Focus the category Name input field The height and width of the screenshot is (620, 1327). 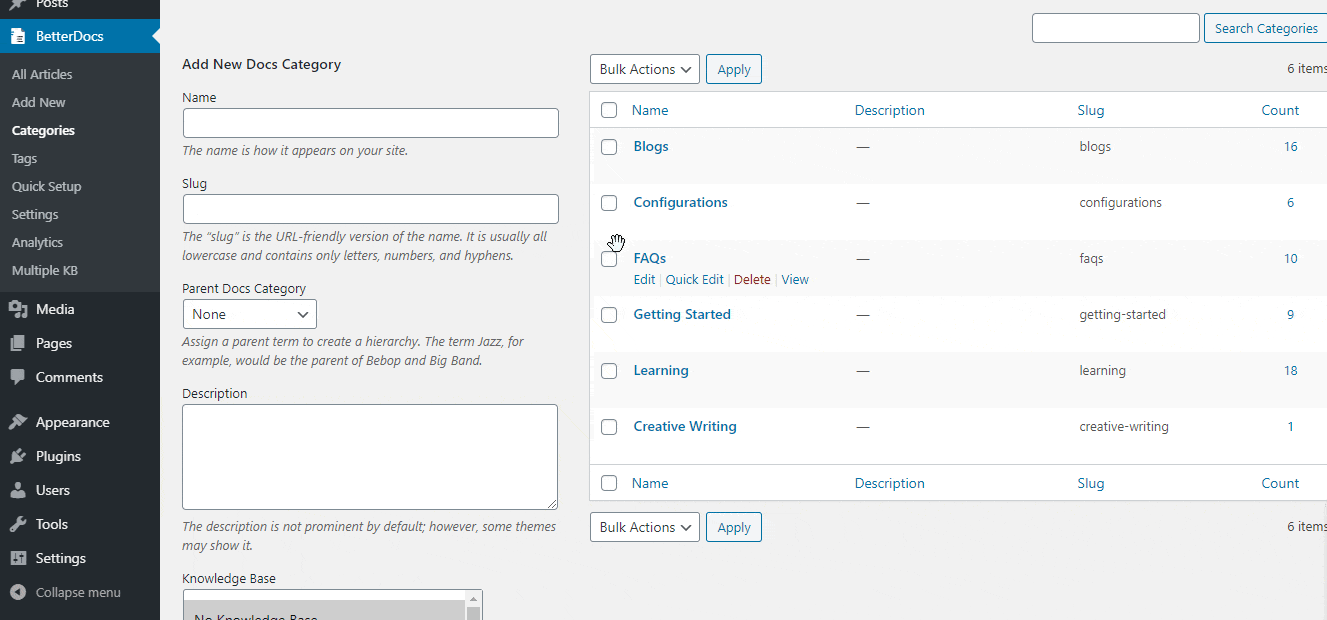tap(370, 123)
